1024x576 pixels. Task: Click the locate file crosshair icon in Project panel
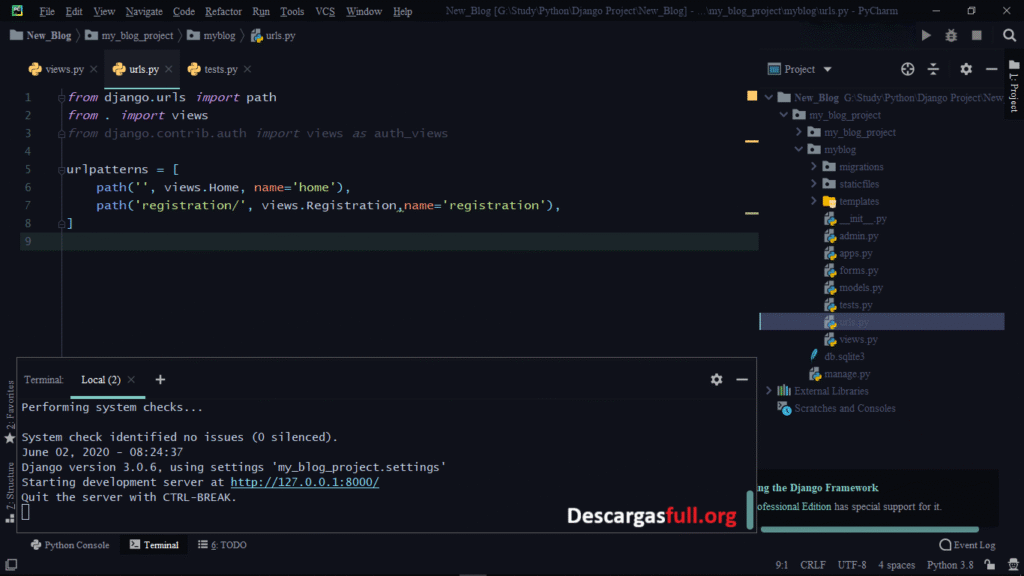tap(908, 69)
